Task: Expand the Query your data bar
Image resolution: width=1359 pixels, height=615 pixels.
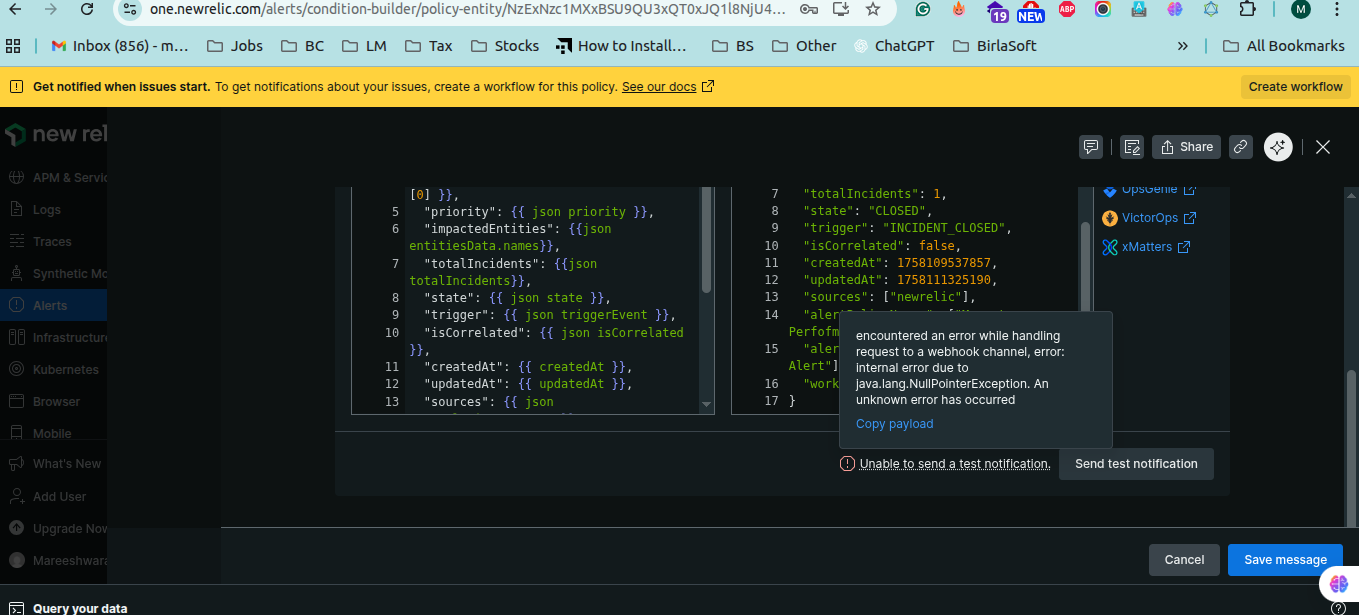Action: pos(679,607)
